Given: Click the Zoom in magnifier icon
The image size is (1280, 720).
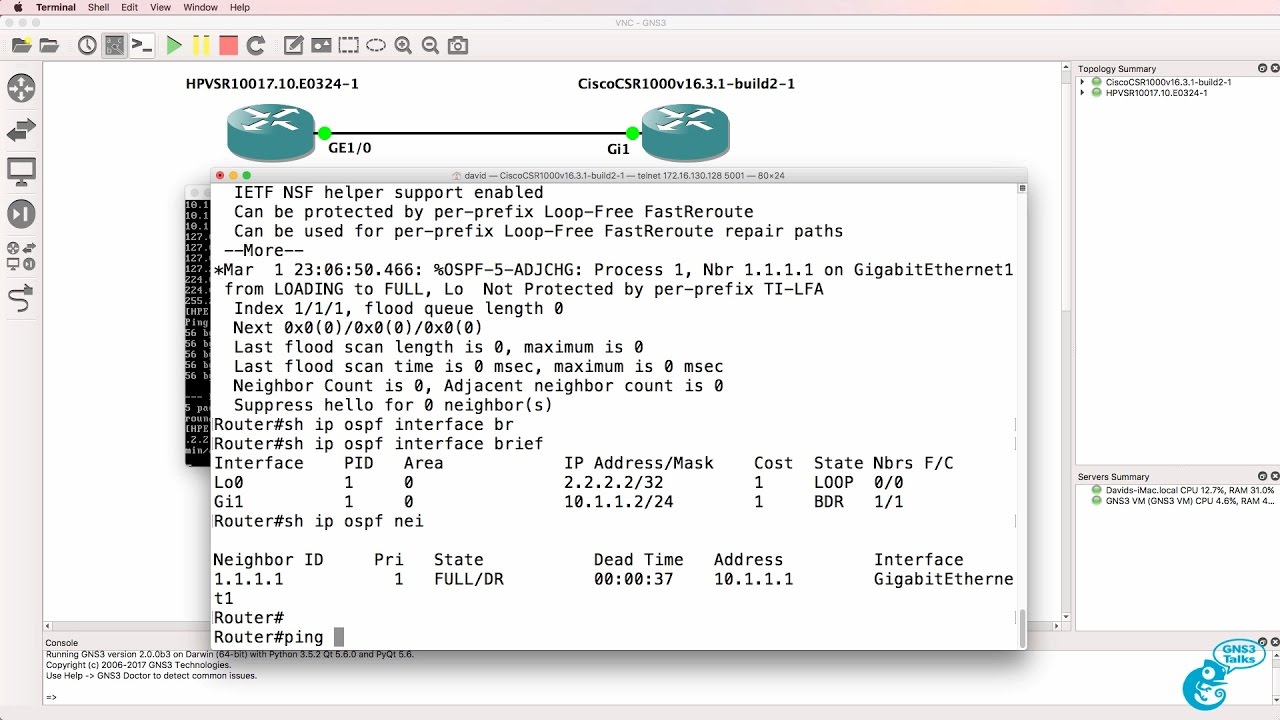Looking at the screenshot, I should pyautogui.click(x=403, y=45).
